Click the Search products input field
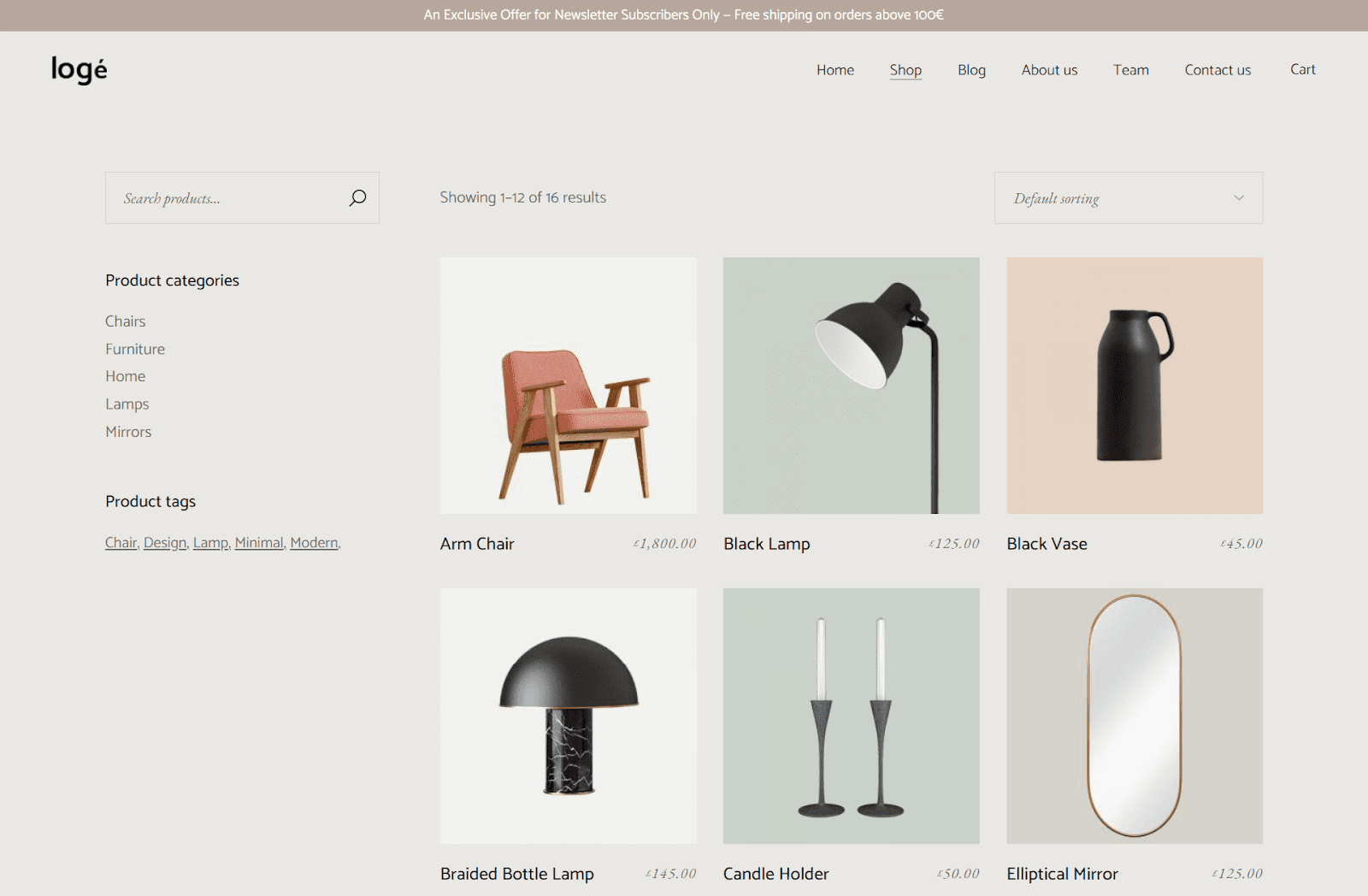The height and width of the screenshot is (896, 1368). (x=222, y=197)
